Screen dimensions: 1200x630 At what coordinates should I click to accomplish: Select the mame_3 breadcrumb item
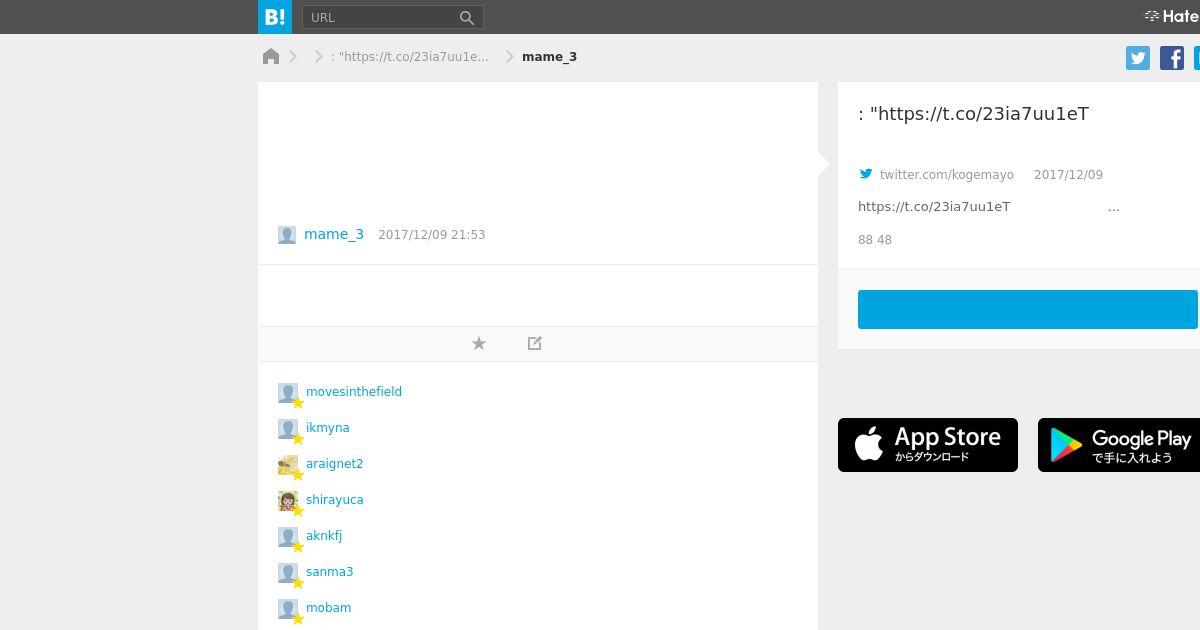(x=549, y=57)
